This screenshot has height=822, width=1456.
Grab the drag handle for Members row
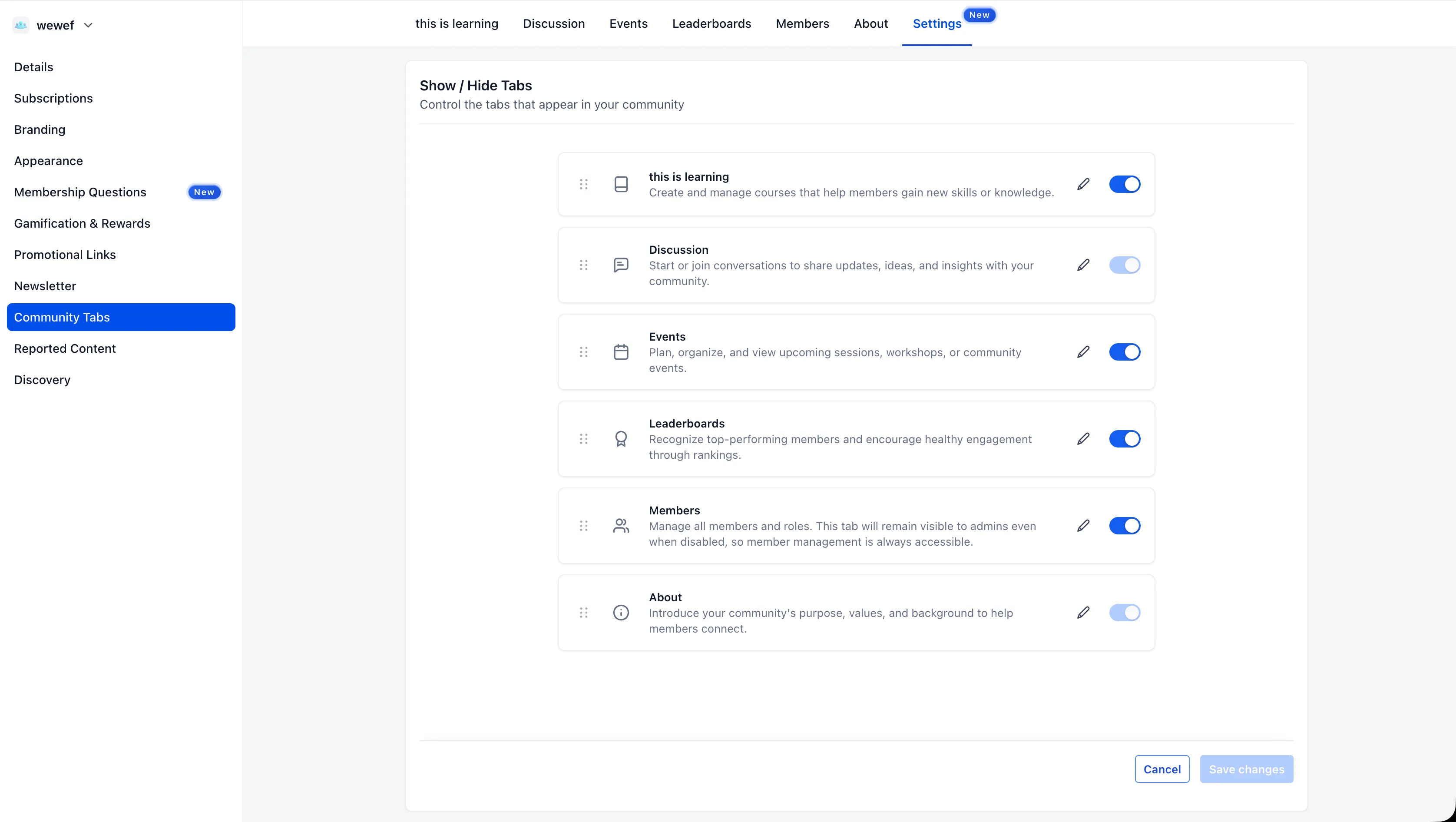point(584,526)
